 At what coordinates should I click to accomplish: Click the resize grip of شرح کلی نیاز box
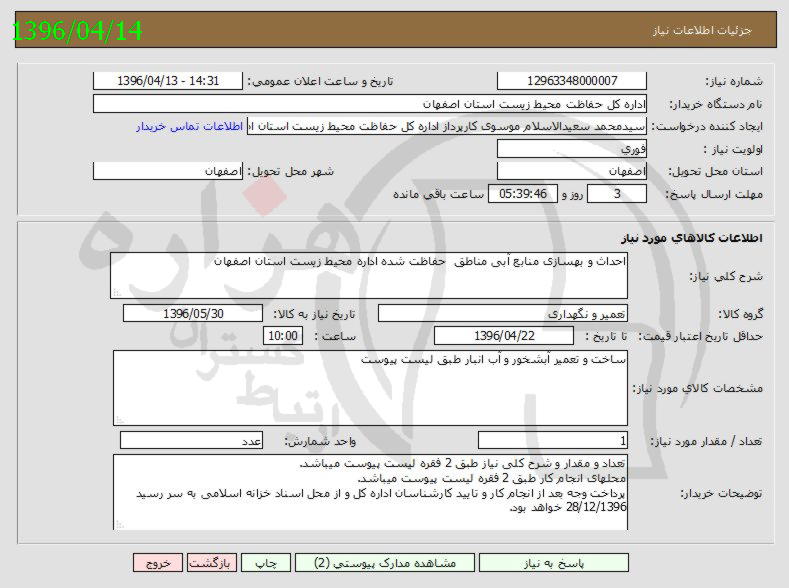[117, 293]
